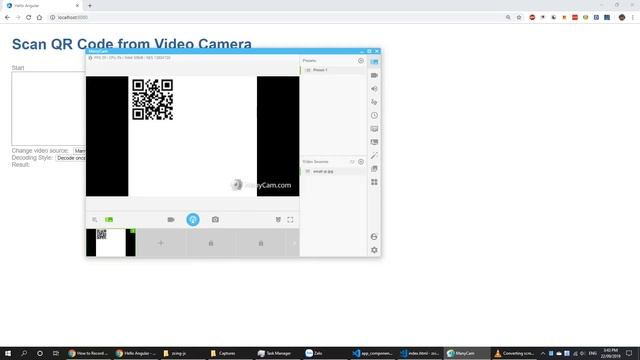Viewport: 640px width, 360px height.
Task: Bookmark this page with the star icon
Action: [519, 18]
